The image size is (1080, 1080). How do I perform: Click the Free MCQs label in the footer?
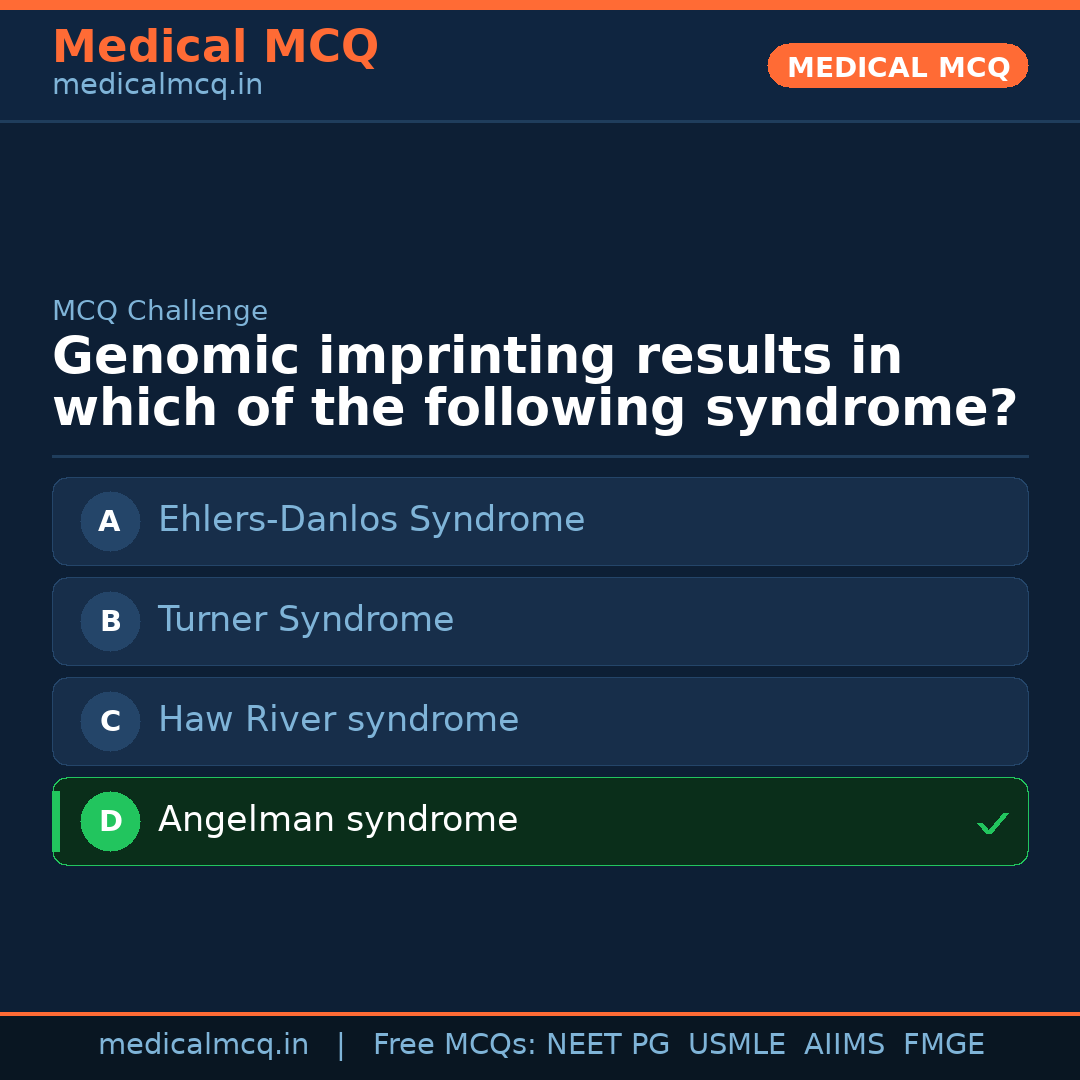click(455, 1045)
